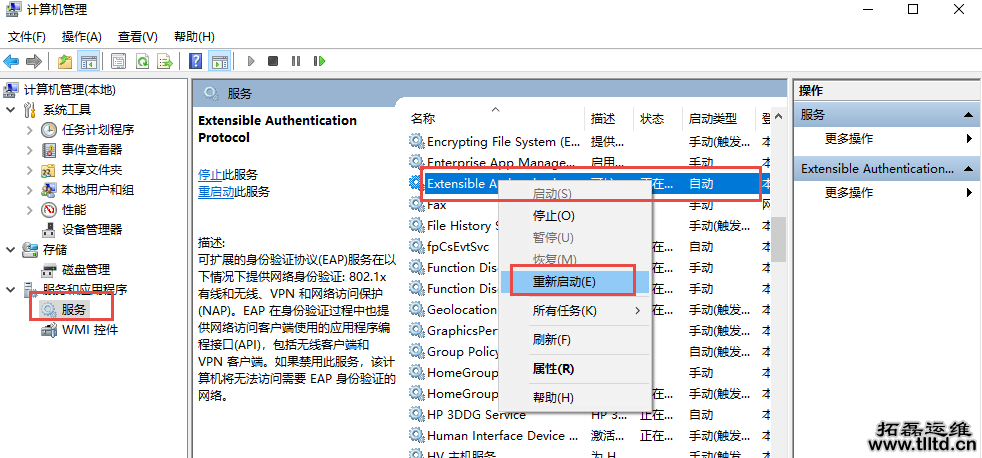Click the 重启动 link to restart this service
Viewport: 982px width, 458px height.
pos(216,192)
